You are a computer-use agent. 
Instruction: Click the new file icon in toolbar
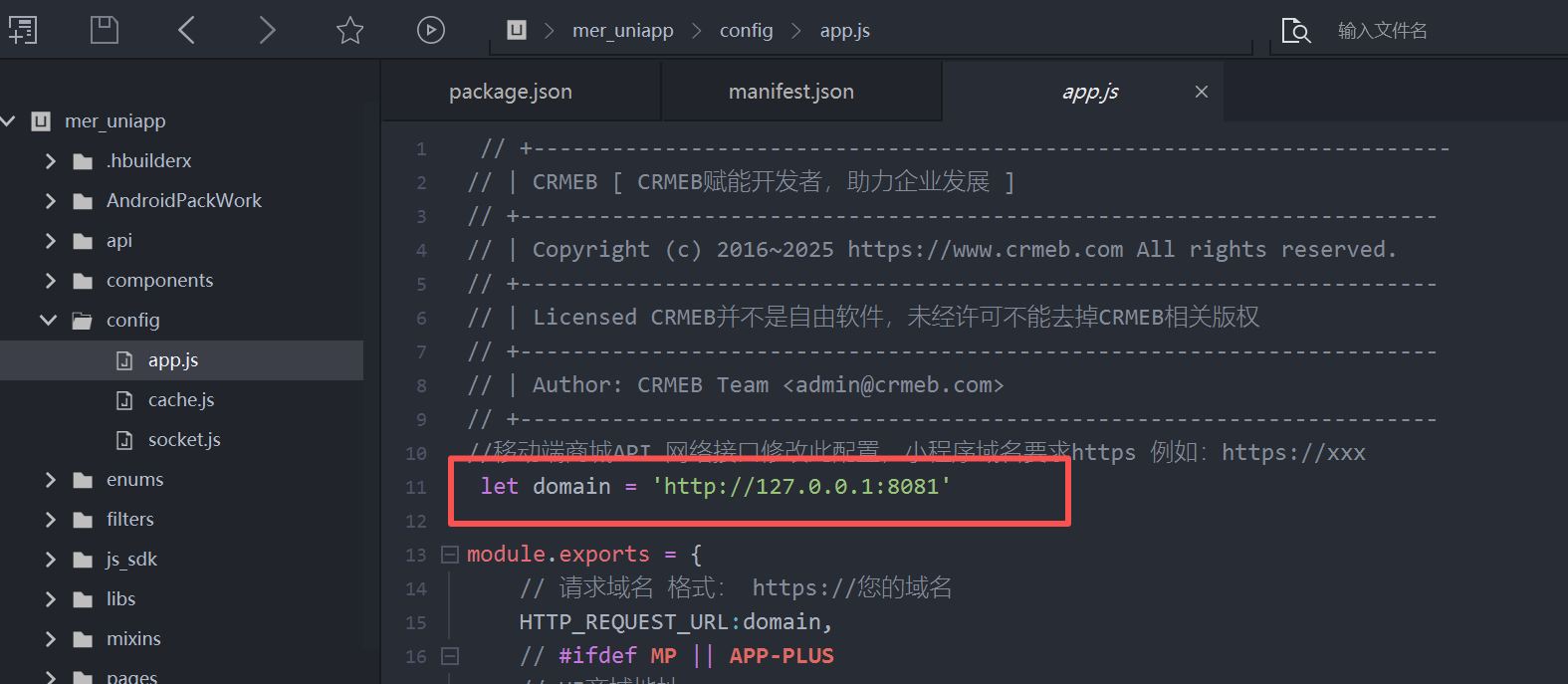(23, 30)
